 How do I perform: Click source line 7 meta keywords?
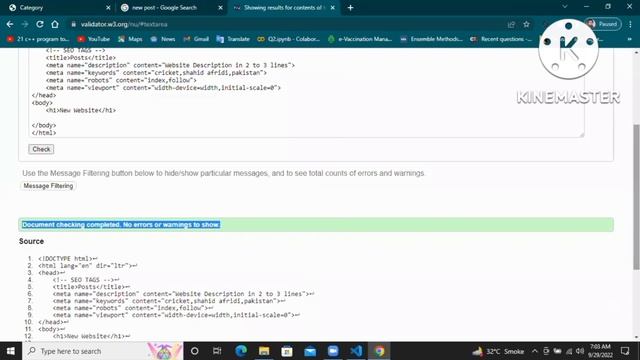tap(169, 301)
